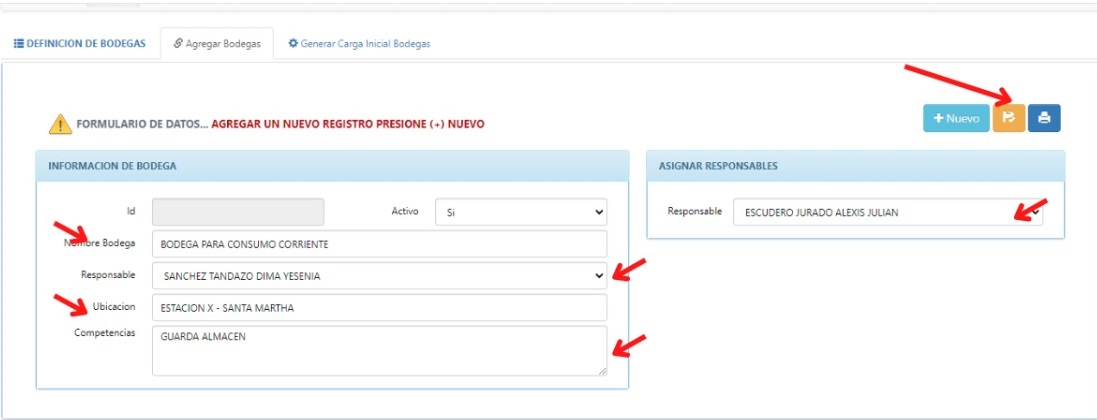Click the Activo field label
This screenshot has height=420, width=1097.
[x=404, y=211]
